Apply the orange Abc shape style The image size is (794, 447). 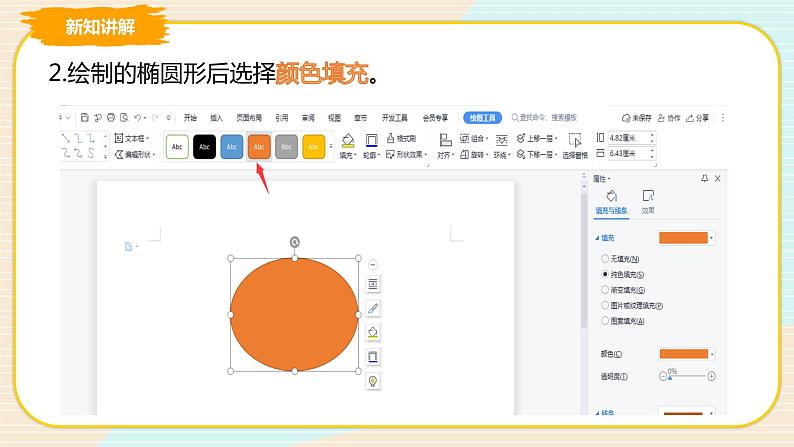point(259,147)
